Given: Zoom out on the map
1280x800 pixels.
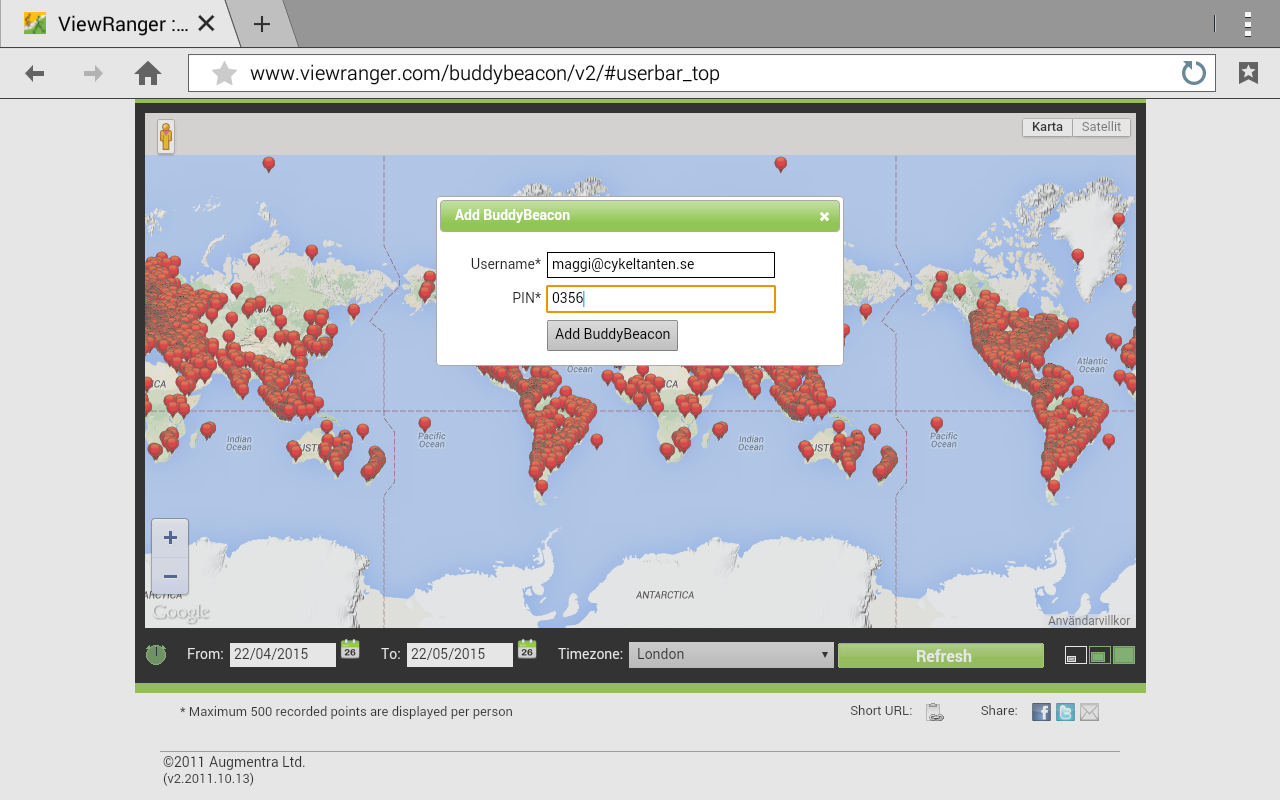Looking at the screenshot, I should (x=170, y=576).
